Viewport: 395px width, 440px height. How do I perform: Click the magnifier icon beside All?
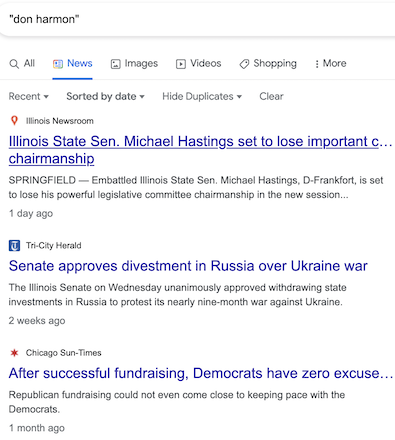14,64
